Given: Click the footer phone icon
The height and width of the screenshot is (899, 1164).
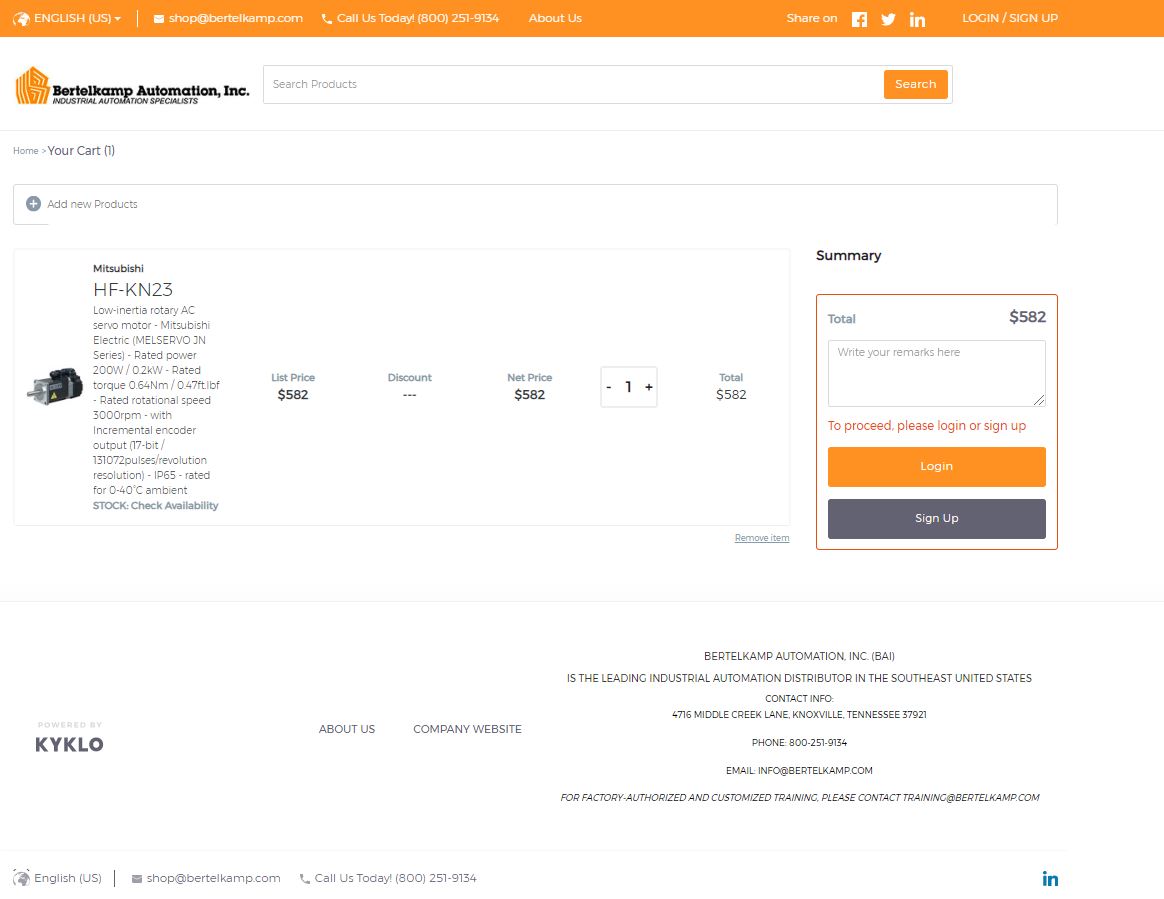Looking at the screenshot, I should coord(304,879).
